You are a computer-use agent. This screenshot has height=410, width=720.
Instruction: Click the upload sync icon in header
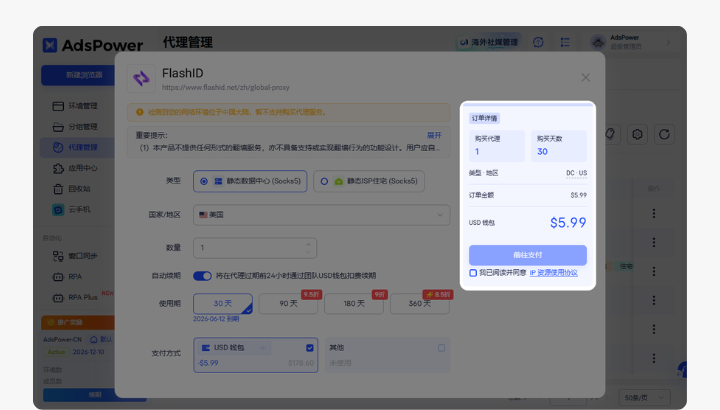pos(538,42)
